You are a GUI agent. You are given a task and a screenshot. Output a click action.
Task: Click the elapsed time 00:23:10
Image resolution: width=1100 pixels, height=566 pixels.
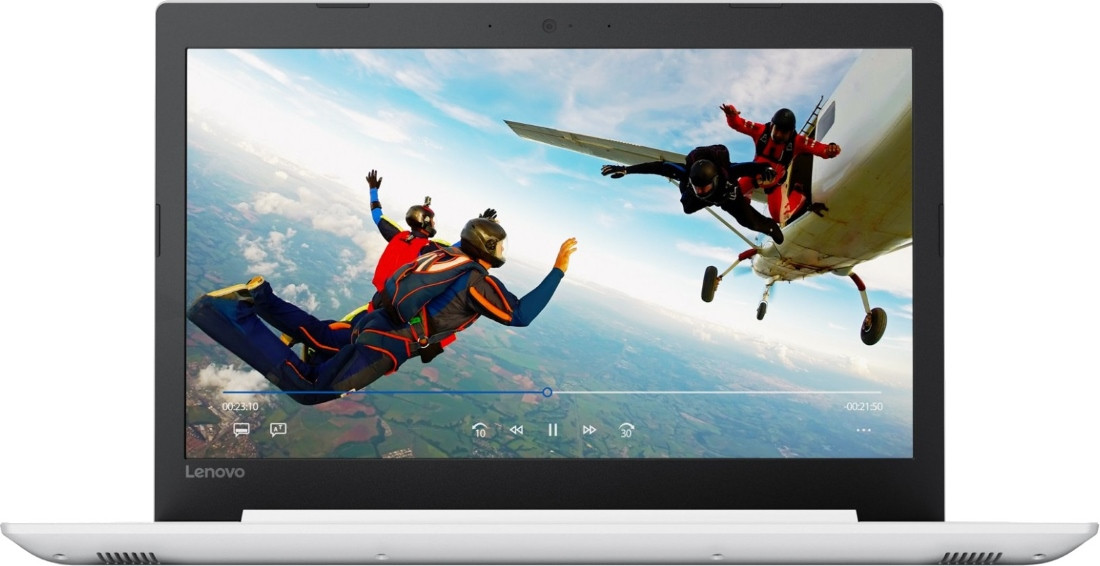point(240,407)
